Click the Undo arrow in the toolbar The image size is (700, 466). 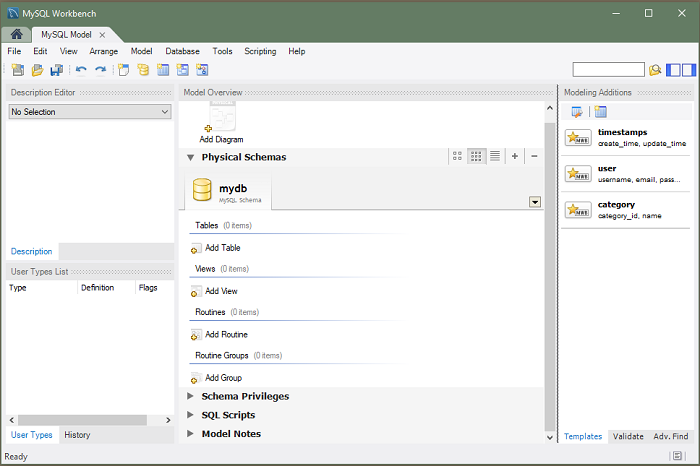pyautogui.click(x=81, y=70)
